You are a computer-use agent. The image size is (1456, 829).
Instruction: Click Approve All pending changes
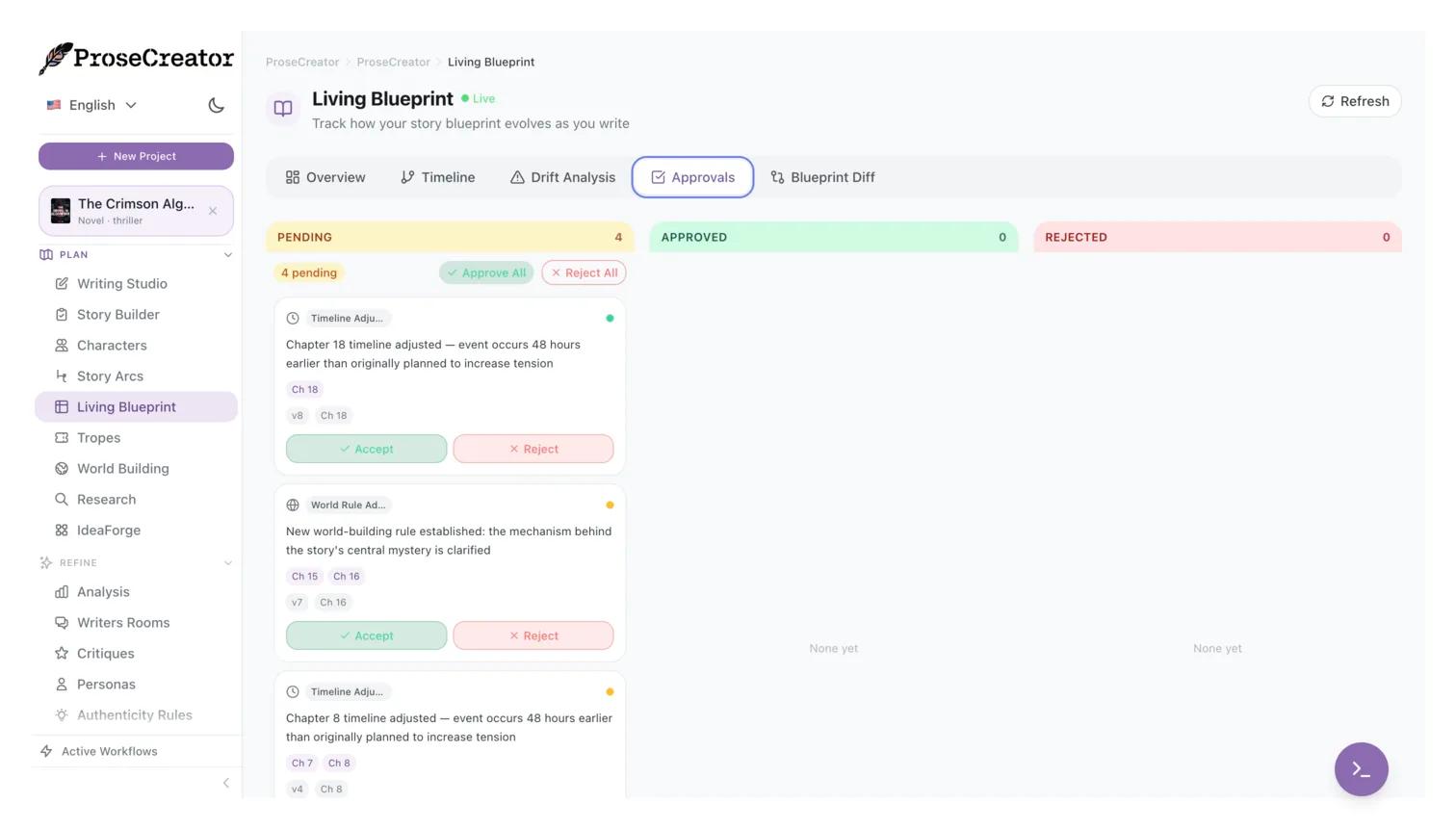486,272
